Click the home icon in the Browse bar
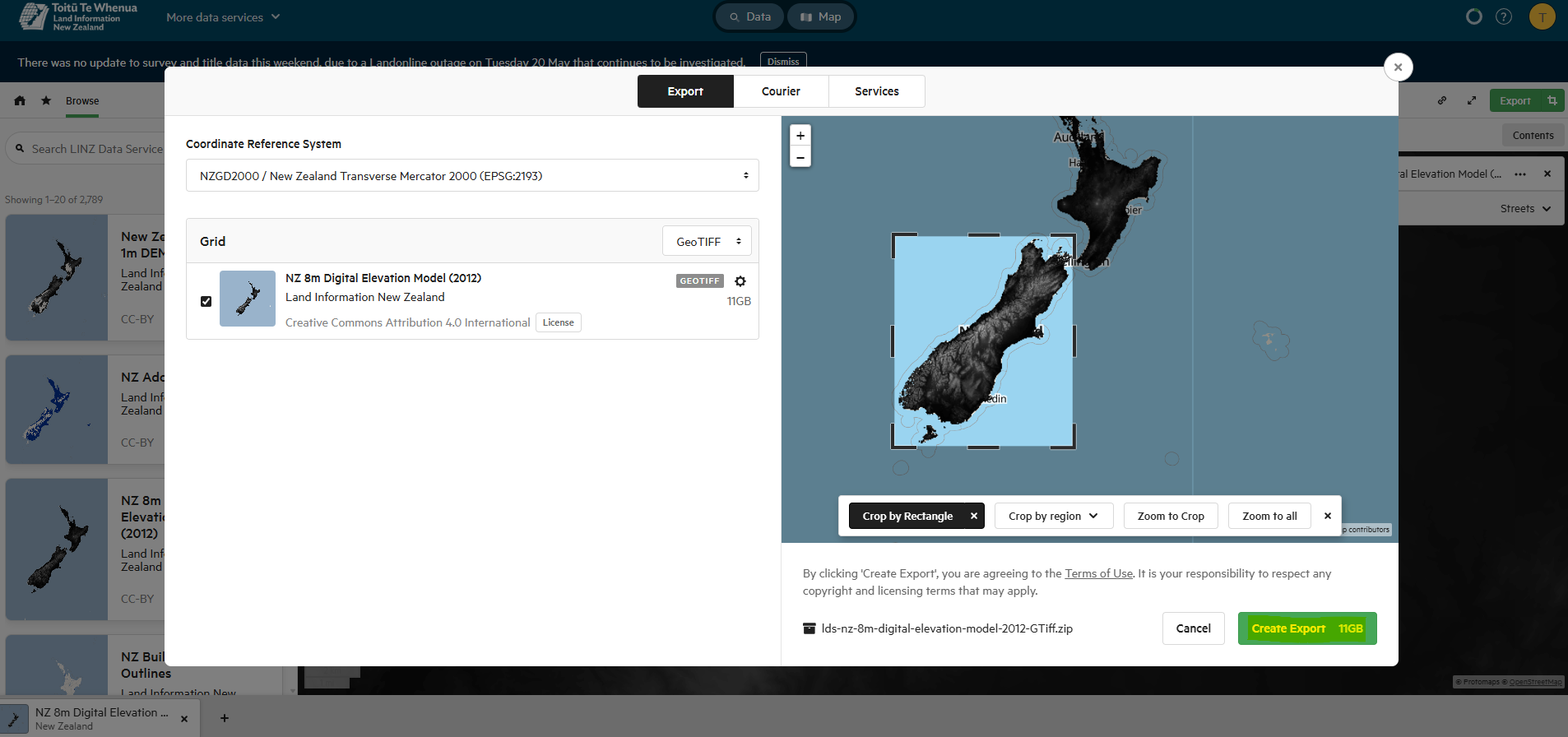The height and width of the screenshot is (737, 1568). [20, 100]
